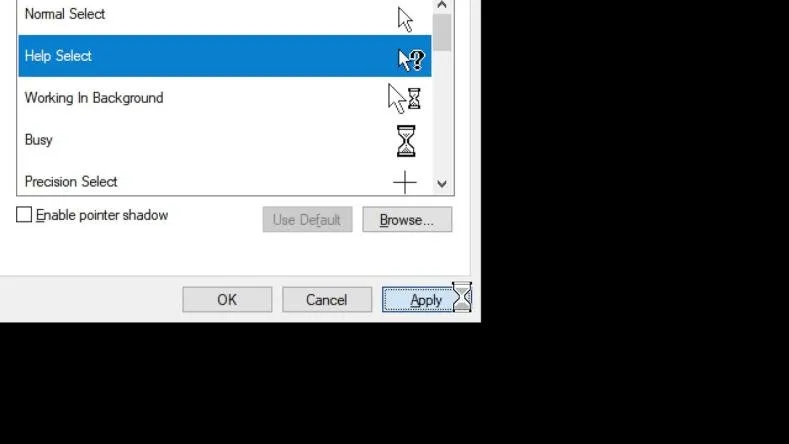Choose the Busy pointer entry
Viewport: 789px width, 444px height.
tap(225, 139)
